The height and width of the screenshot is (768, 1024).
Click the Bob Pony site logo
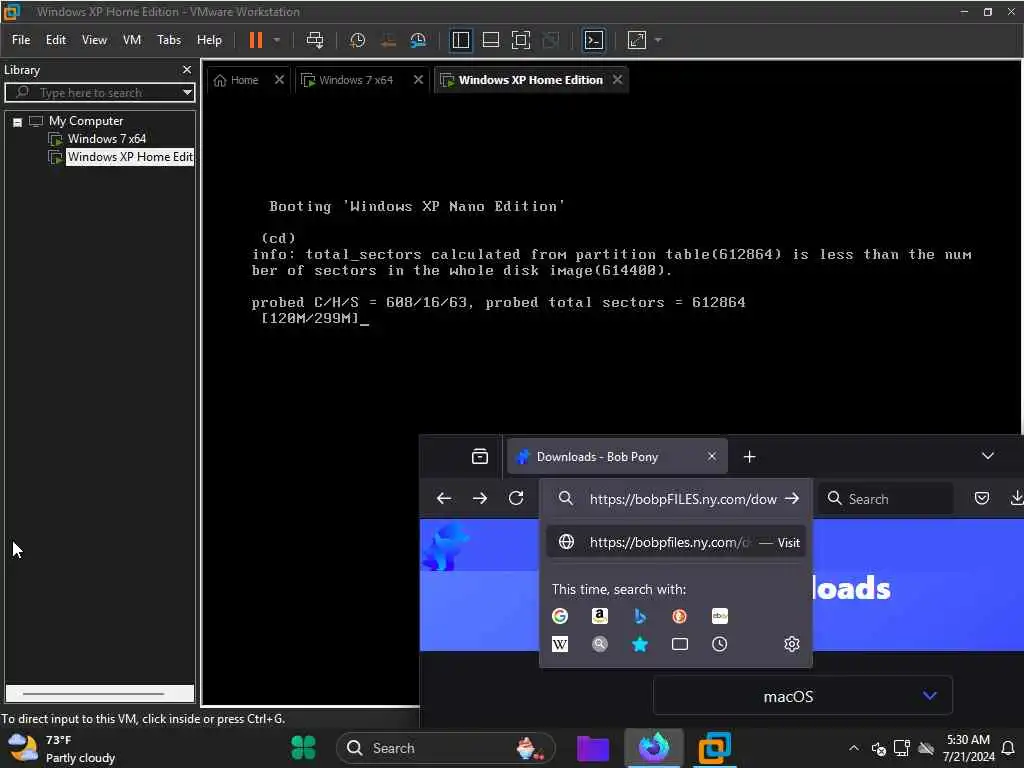tap(445, 547)
